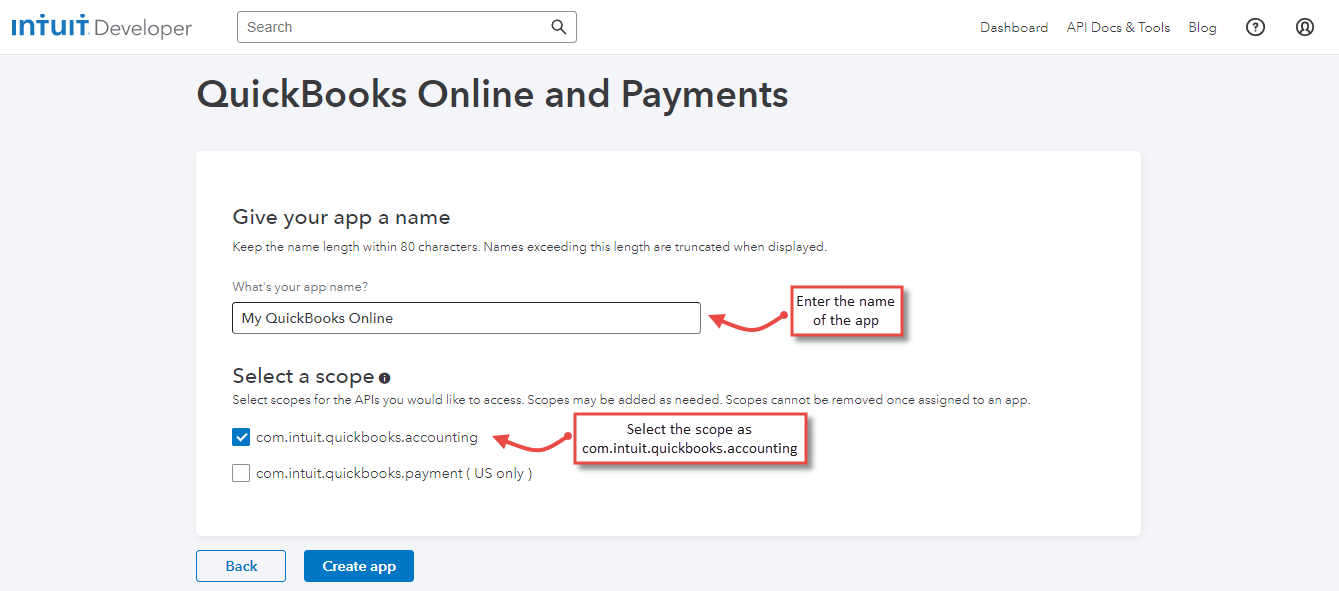The height and width of the screenshot is (591, 1339).
Task: Open the Dashboard menu item
Action: [1014, 27]
